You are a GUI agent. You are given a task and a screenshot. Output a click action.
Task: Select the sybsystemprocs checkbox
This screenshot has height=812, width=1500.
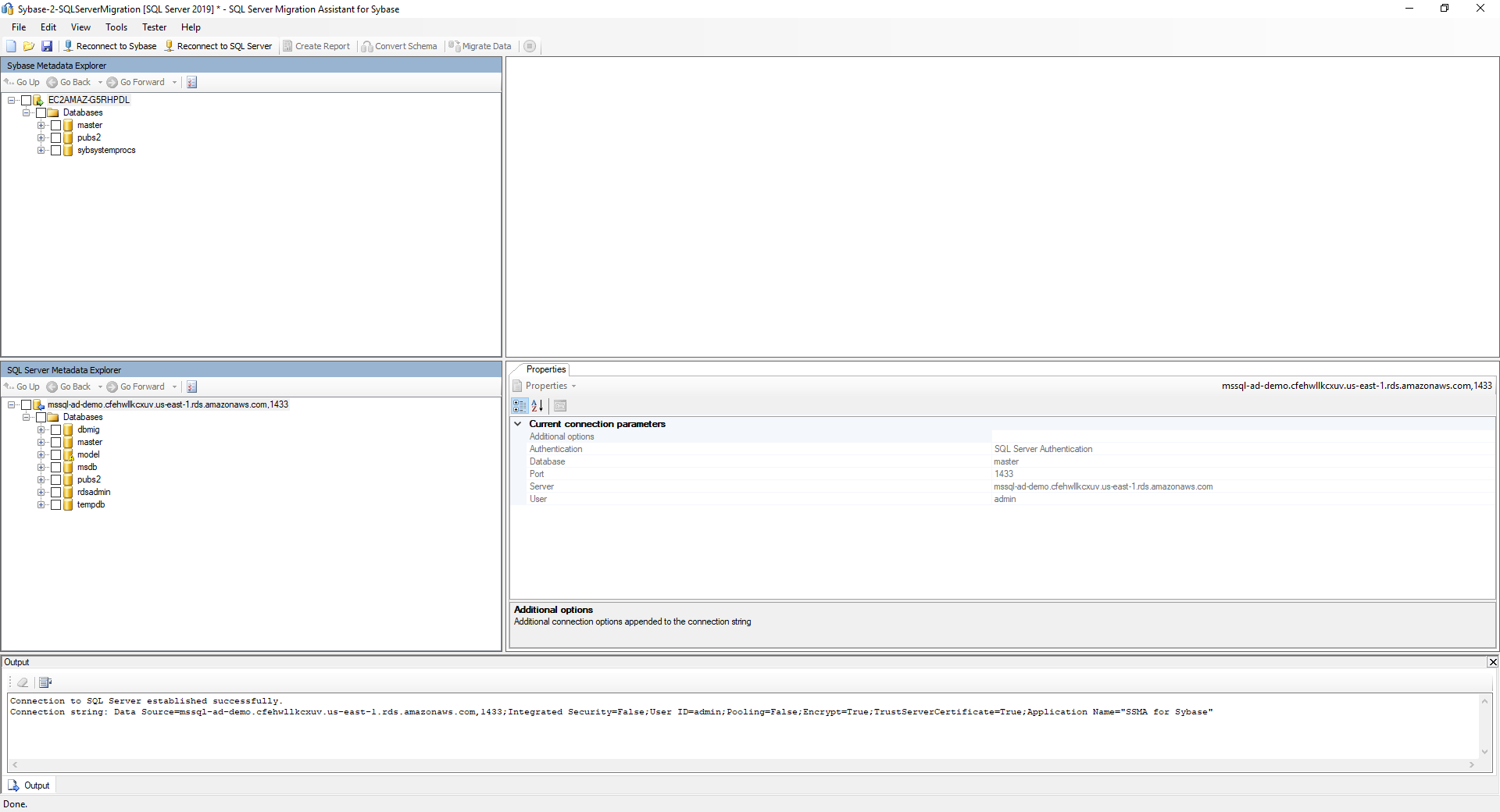[55, 150]
